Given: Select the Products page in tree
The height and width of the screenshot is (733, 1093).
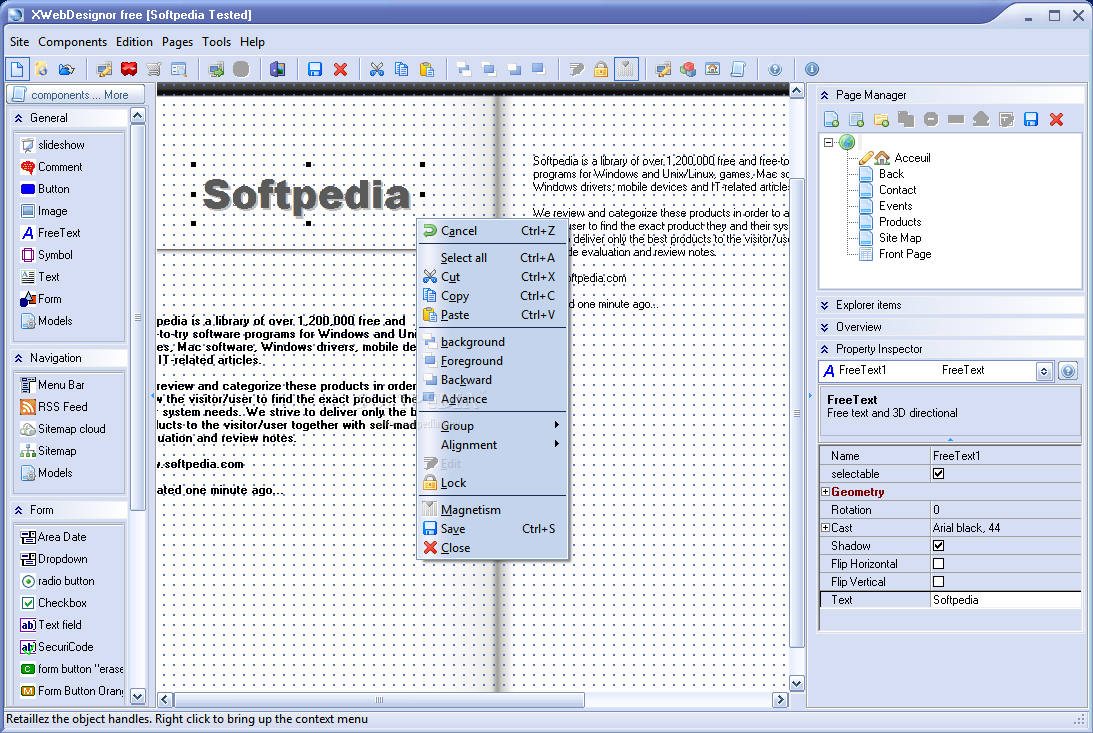Looking at the screenshot, I should (x=900, y=222).
